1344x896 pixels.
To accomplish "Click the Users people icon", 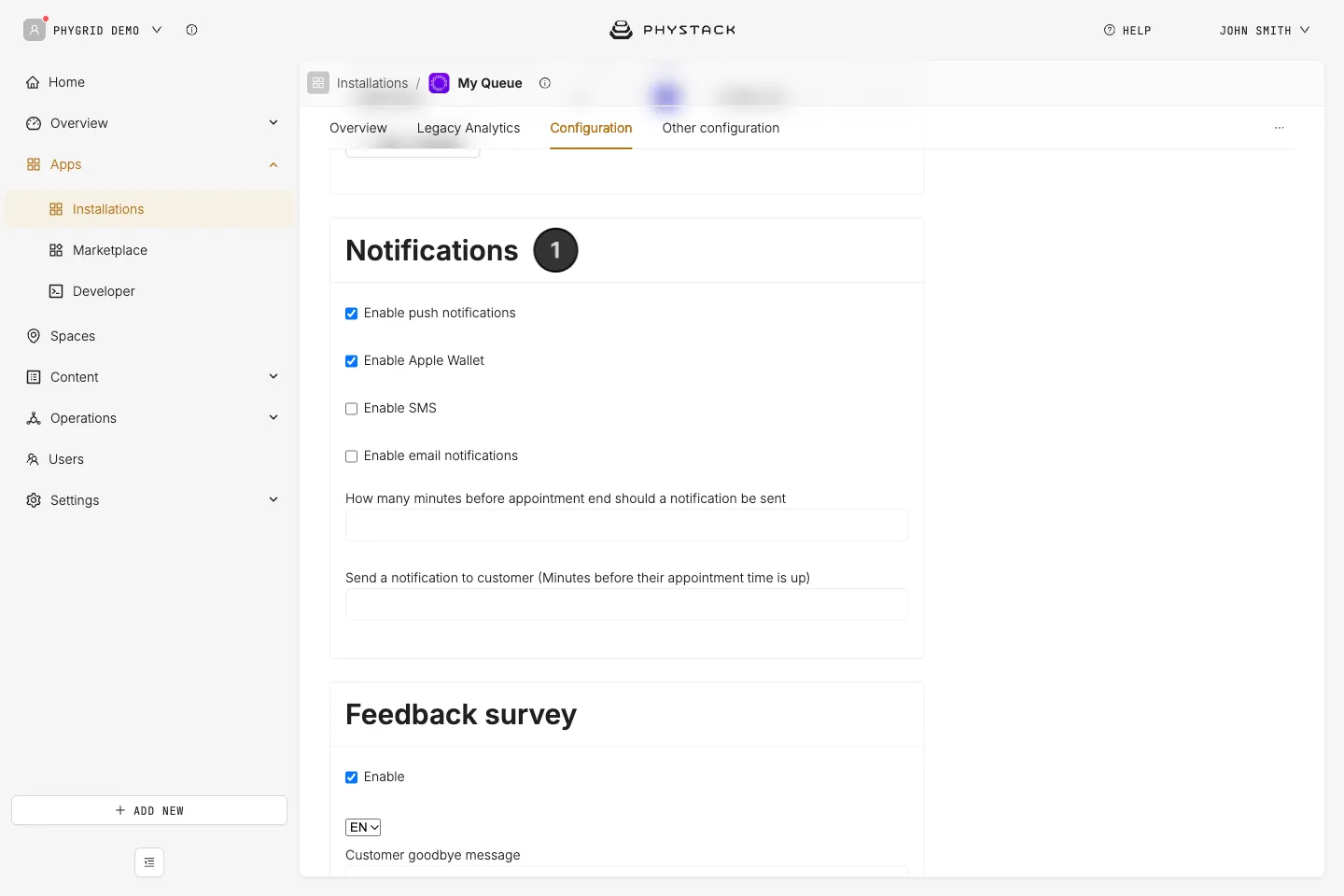I will pyautogui.click(x=33, y=459).
